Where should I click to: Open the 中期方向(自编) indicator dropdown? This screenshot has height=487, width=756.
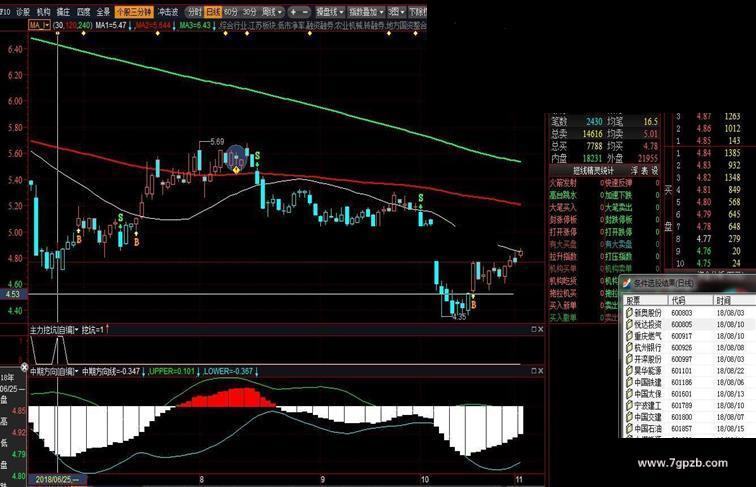[54, 371]
